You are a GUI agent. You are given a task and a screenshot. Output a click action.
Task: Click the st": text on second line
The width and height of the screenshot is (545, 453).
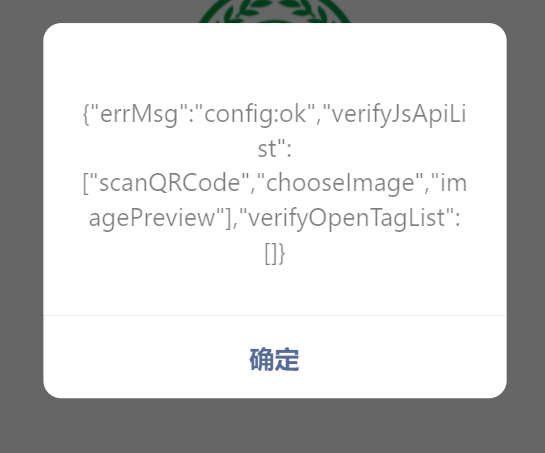coord(275,149)
